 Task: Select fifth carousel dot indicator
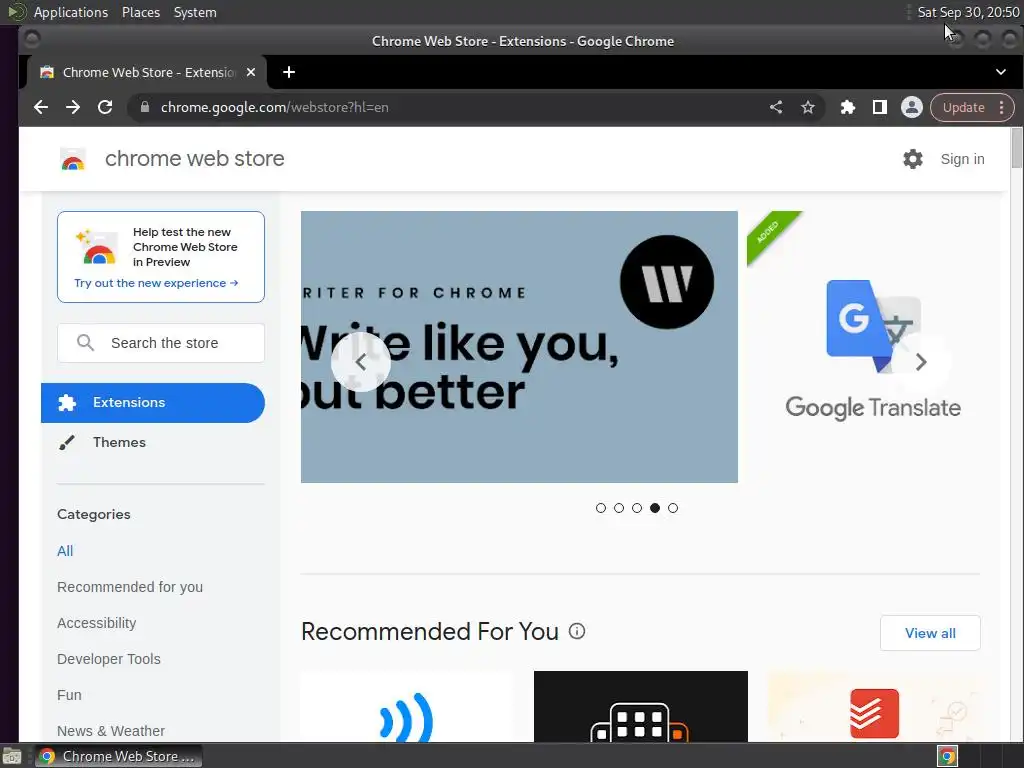click(x=673, y=508)
